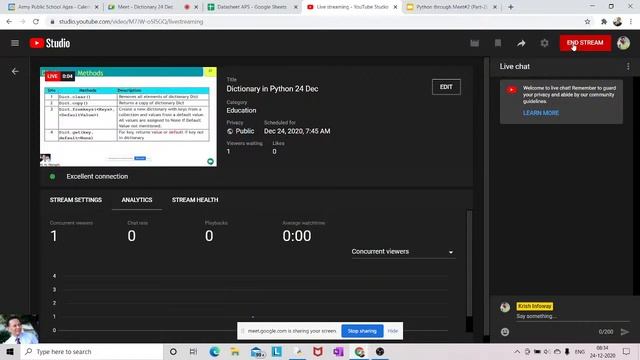Click the 'Education' category text

(241, 110)
